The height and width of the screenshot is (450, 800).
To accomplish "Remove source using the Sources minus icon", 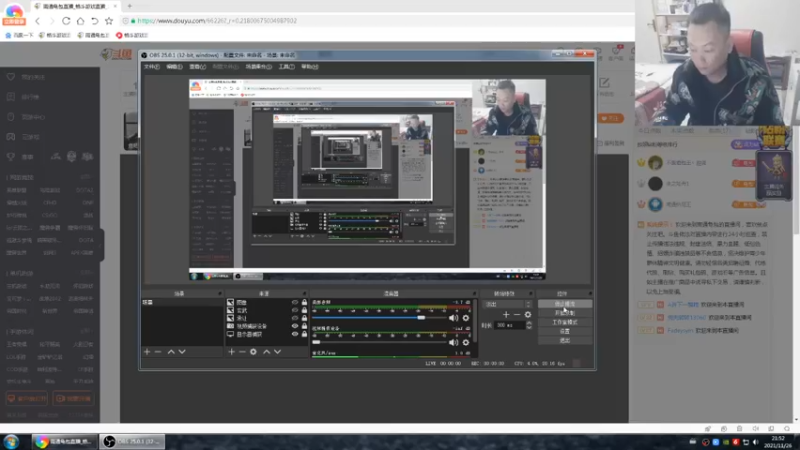I will (x=242, y=352).
